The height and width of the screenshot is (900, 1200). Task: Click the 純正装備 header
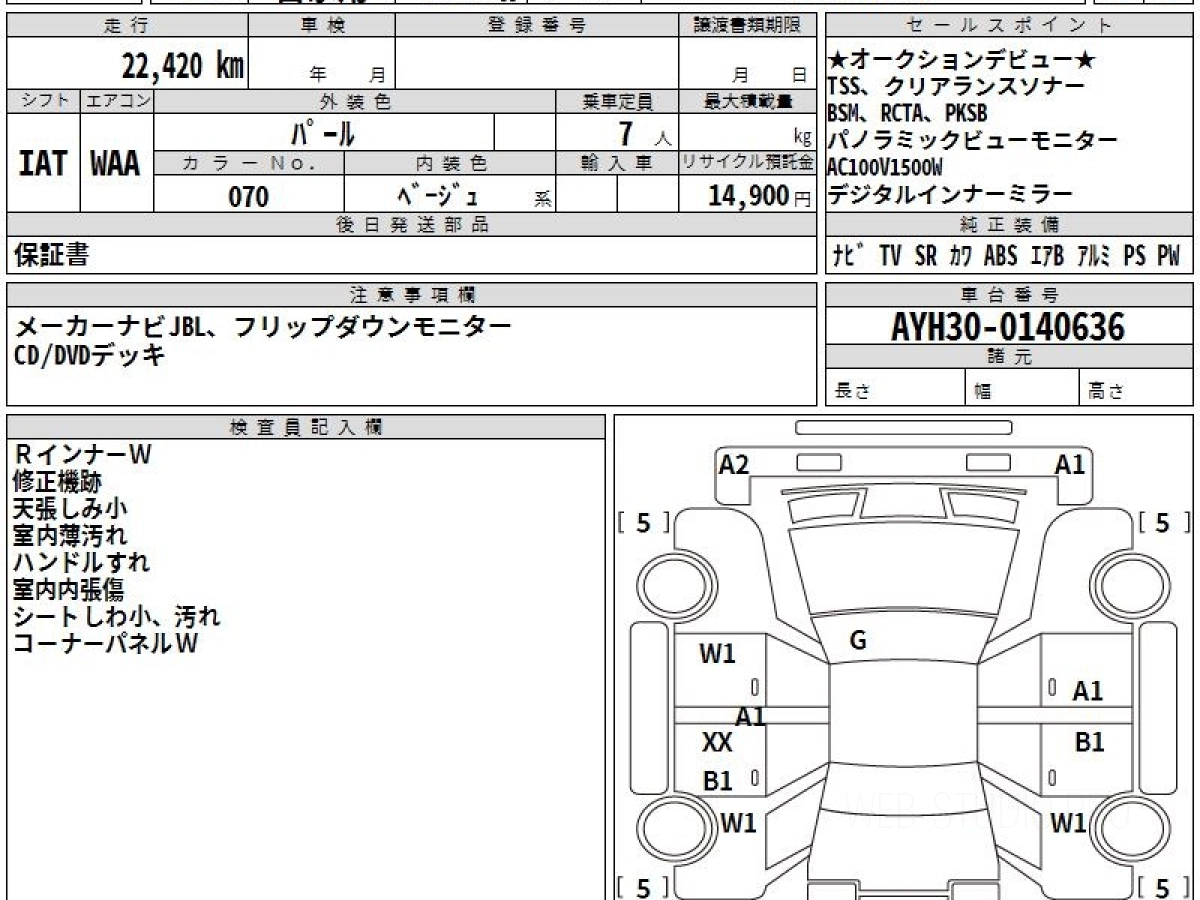tap(1009, 225)
